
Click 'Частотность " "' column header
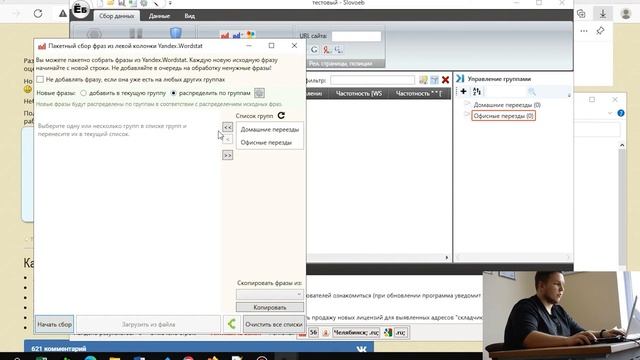(419, 93)
